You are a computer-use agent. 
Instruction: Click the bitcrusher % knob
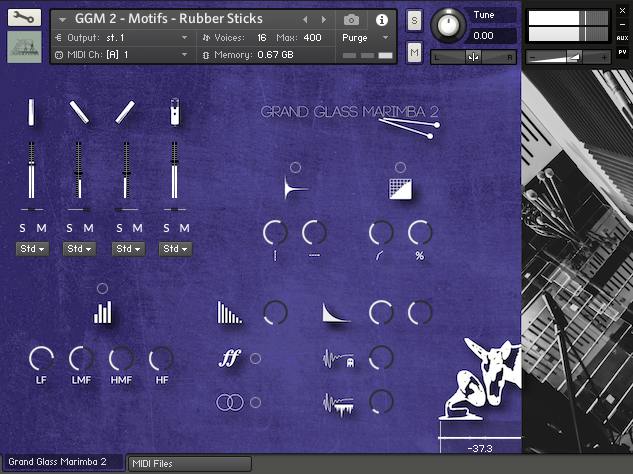click(x=420, y=233)
